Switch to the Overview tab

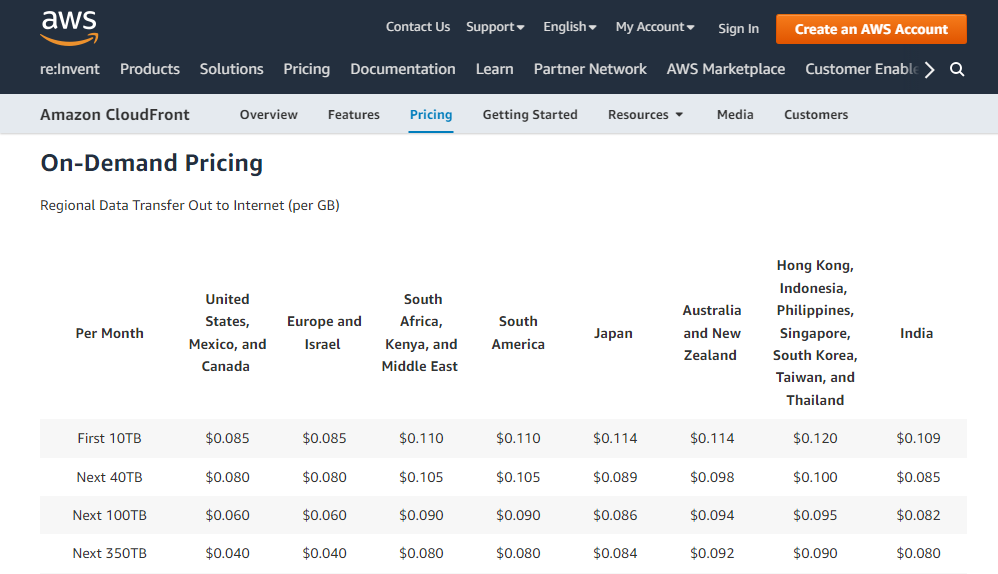tap(269, 115)
